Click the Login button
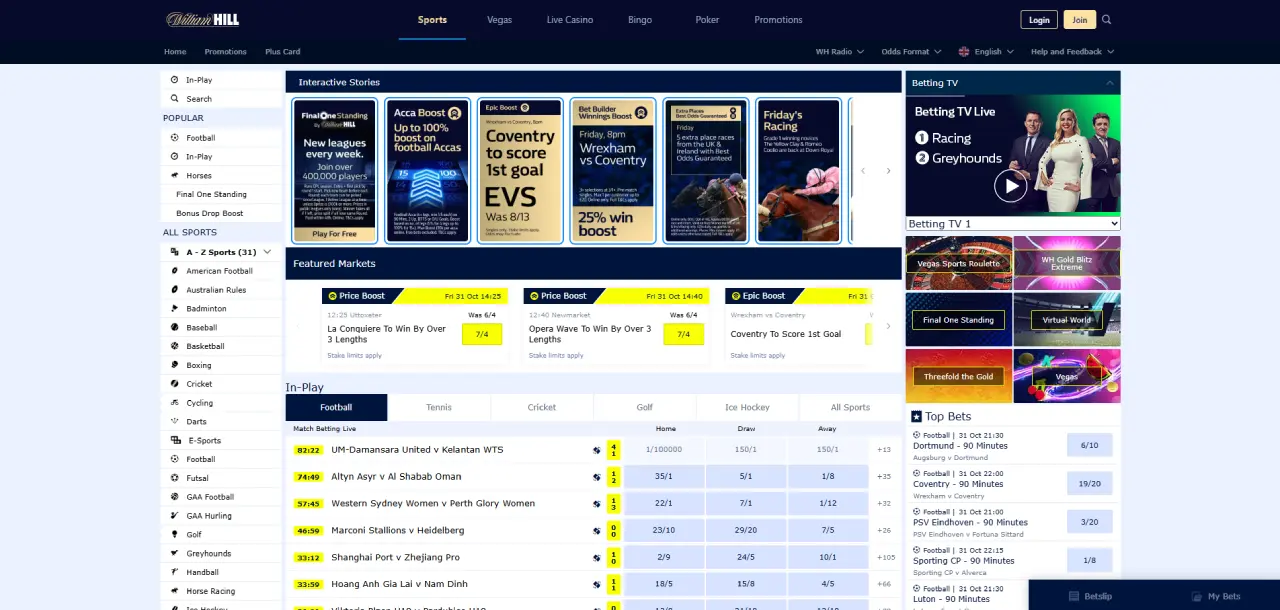The height and width of the screenshot is (610, 1280). [x=1039, y=20]
